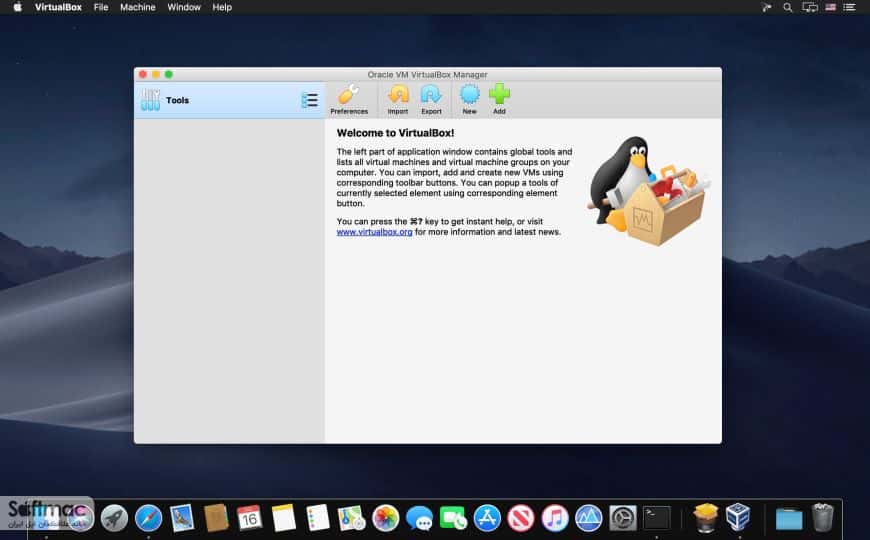Open the blue mountain-peak app icon in Dock
The image size is (870, 540).
click(588, 518)
